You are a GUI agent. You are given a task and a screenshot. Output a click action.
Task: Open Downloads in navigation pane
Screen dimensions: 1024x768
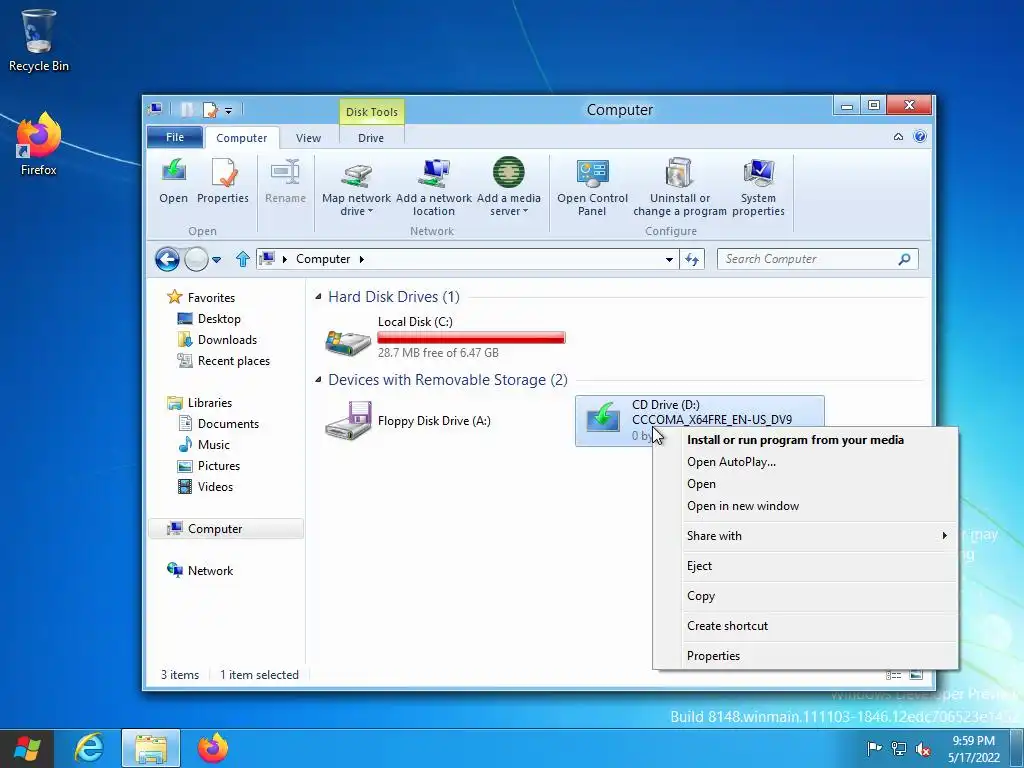(217, 340)
